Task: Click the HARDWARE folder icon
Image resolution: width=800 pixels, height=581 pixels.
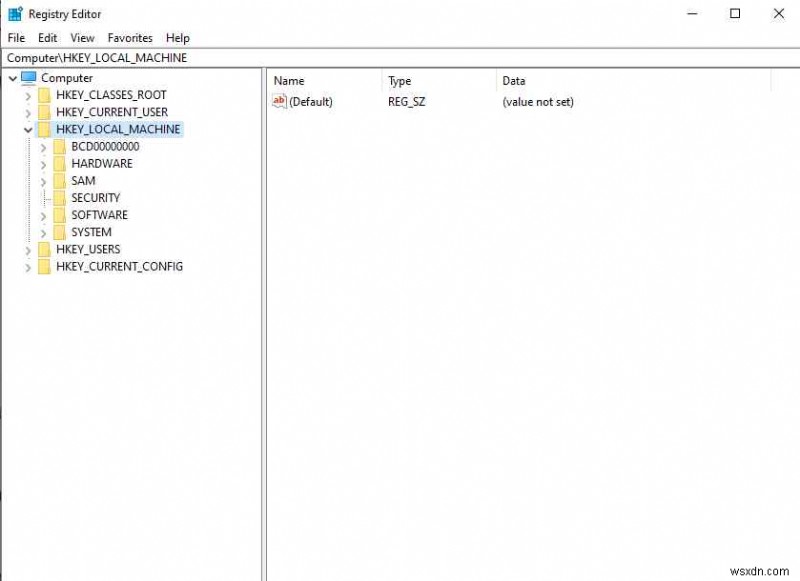Action: (58, 163)
